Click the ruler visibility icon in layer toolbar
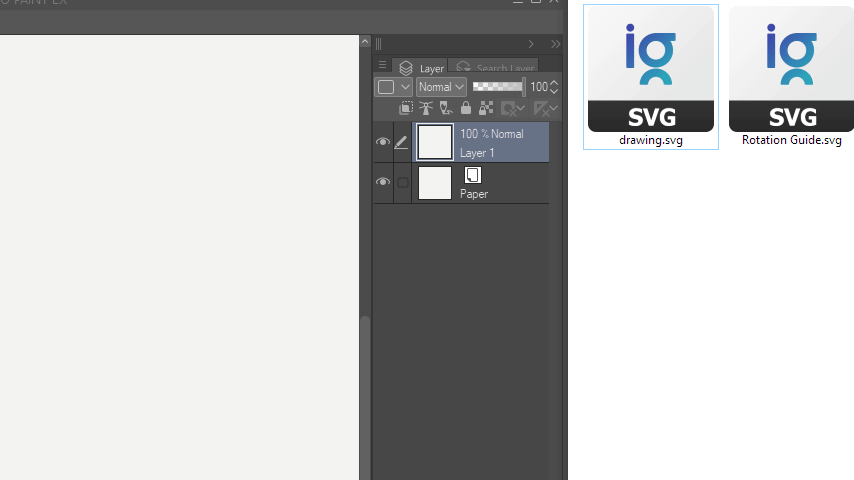Screen dimensions: 854x480 (541, 108)
